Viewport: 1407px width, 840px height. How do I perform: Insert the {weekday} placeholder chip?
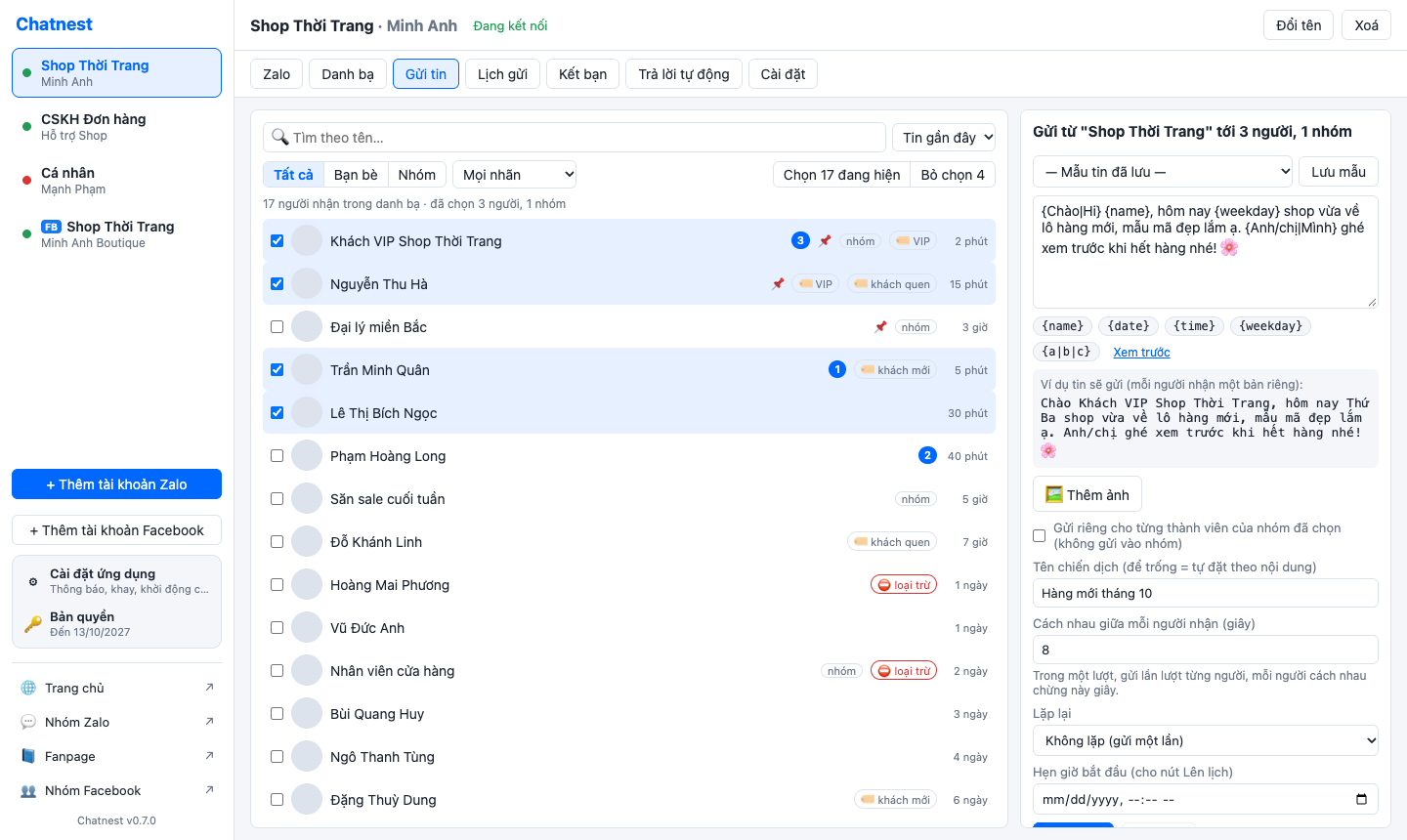(1270, 326)
